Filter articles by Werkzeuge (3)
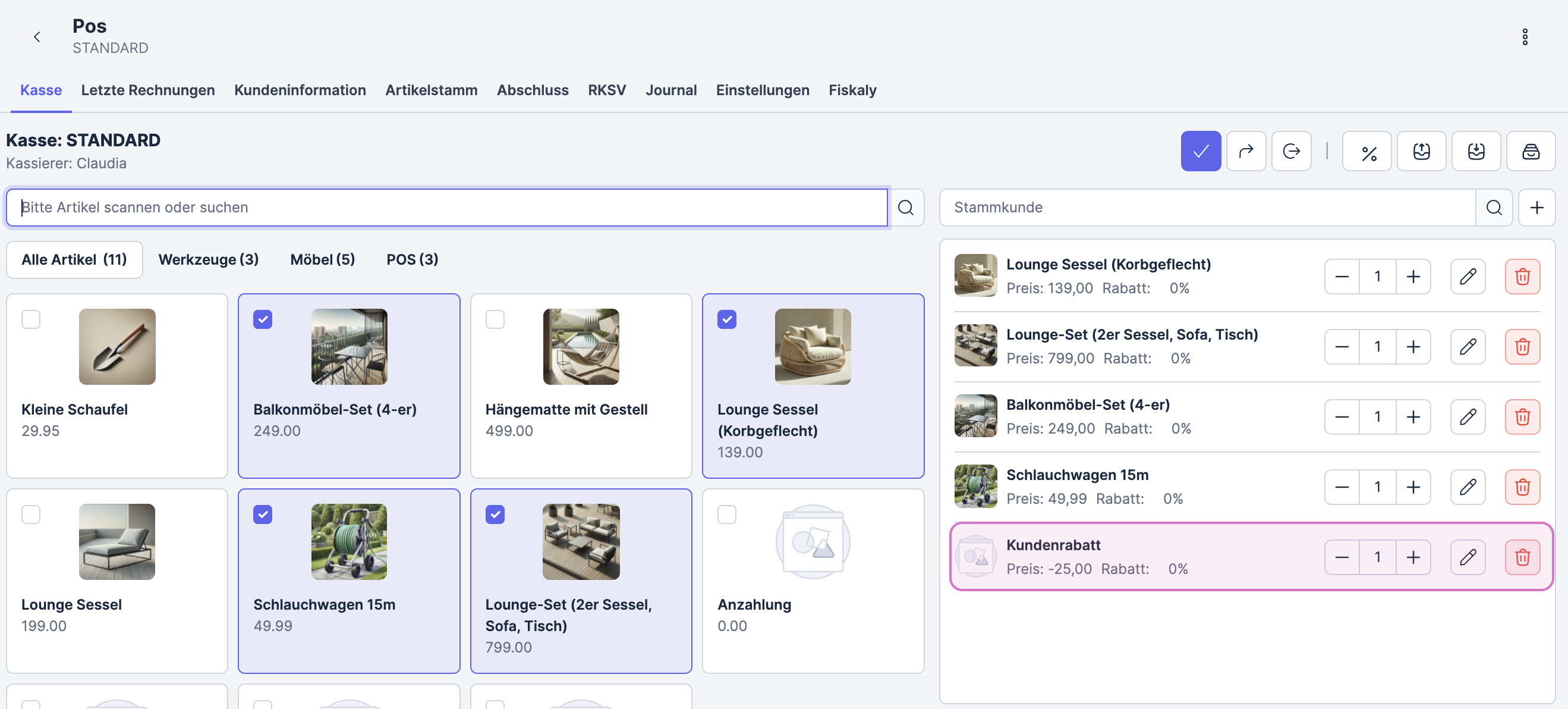 coord(208,259)
